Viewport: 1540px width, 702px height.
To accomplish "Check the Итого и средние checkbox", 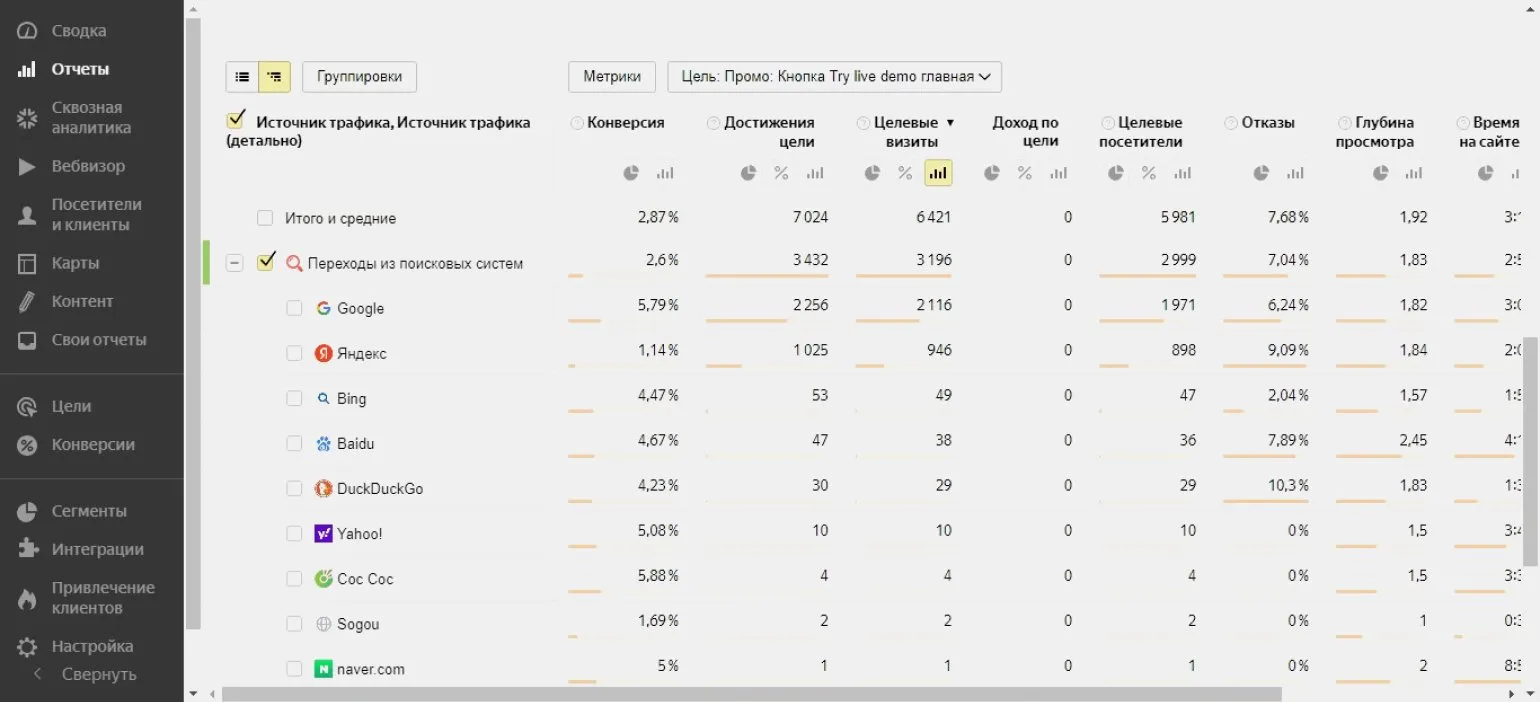I will (265, 218).
